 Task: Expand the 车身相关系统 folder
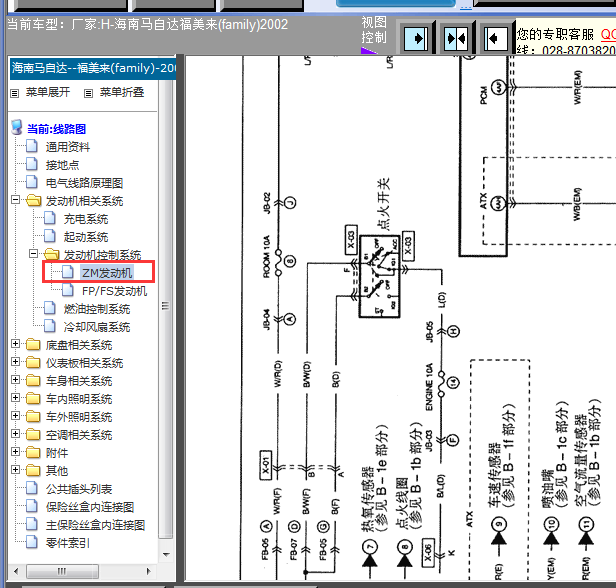15,380
